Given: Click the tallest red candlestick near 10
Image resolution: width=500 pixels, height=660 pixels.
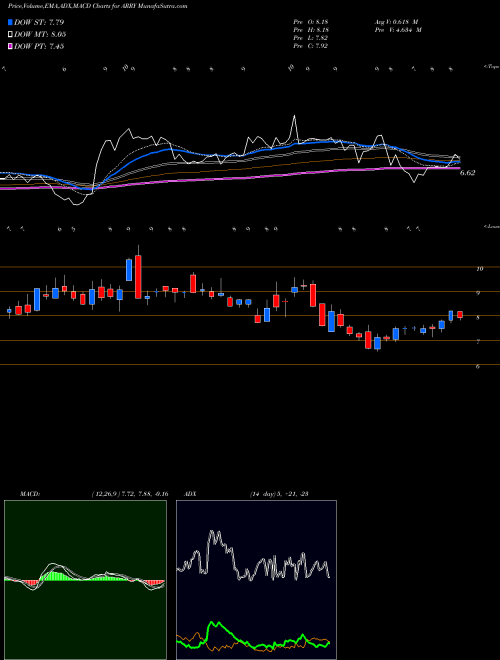Looking at the screenshot, I should [x=138, y=277].
